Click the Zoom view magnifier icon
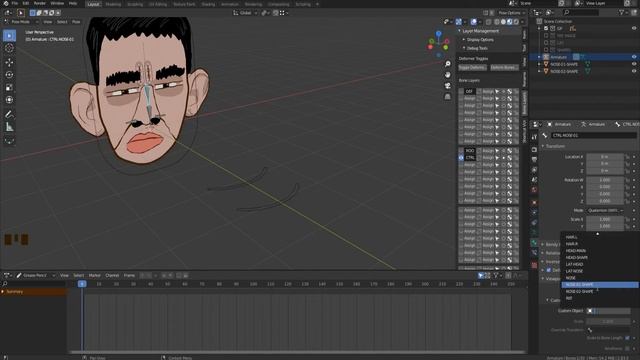 [448, 64]
